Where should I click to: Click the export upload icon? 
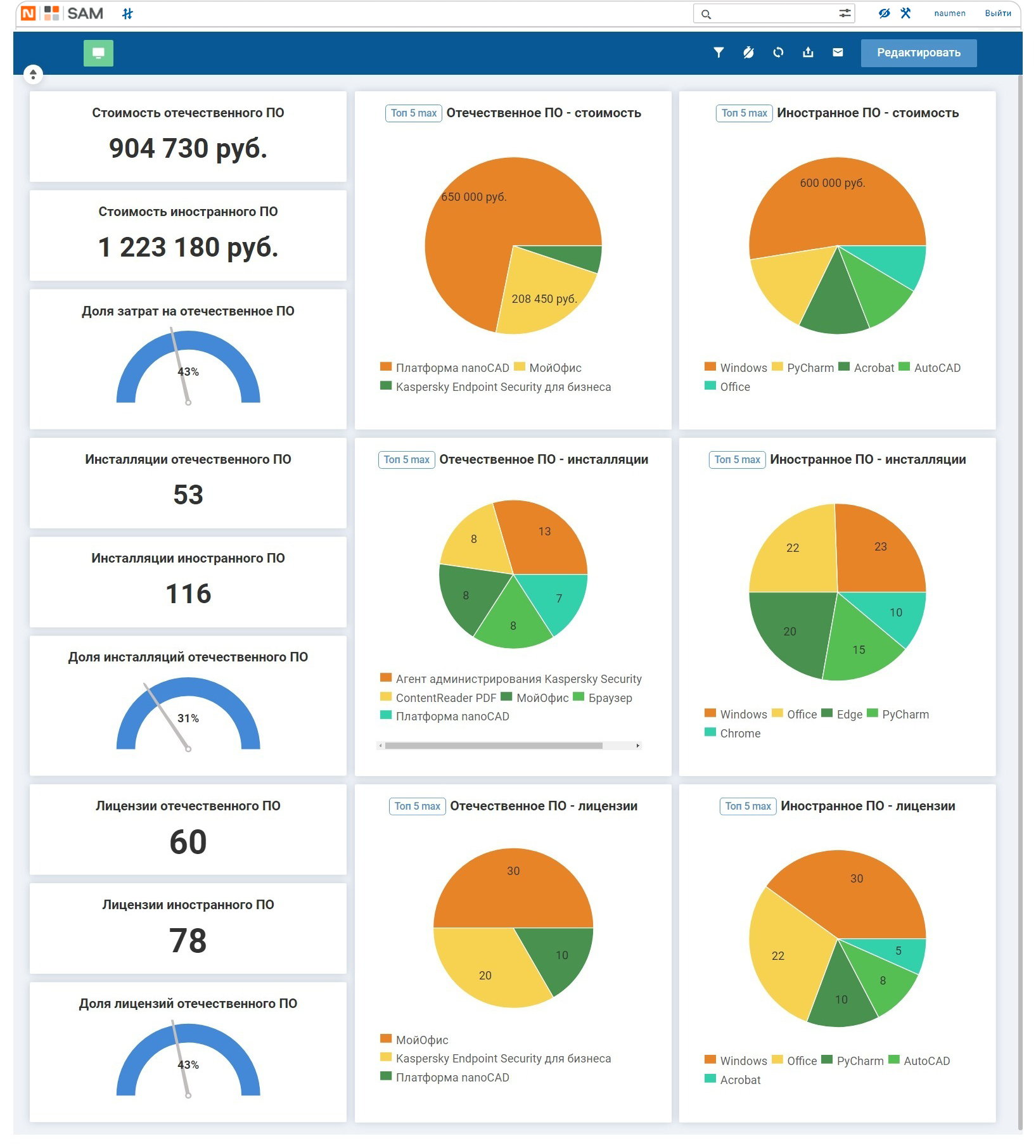coord(808,53)
